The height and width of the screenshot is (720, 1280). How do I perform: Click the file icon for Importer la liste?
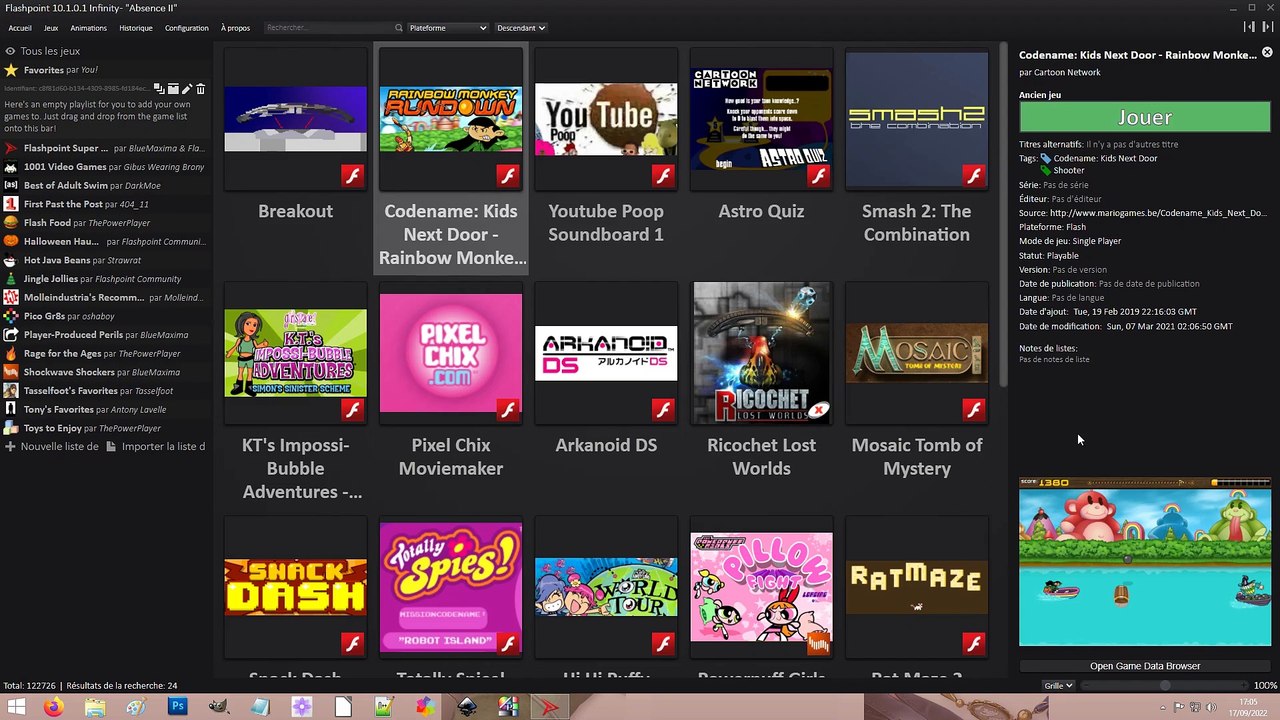111,447
